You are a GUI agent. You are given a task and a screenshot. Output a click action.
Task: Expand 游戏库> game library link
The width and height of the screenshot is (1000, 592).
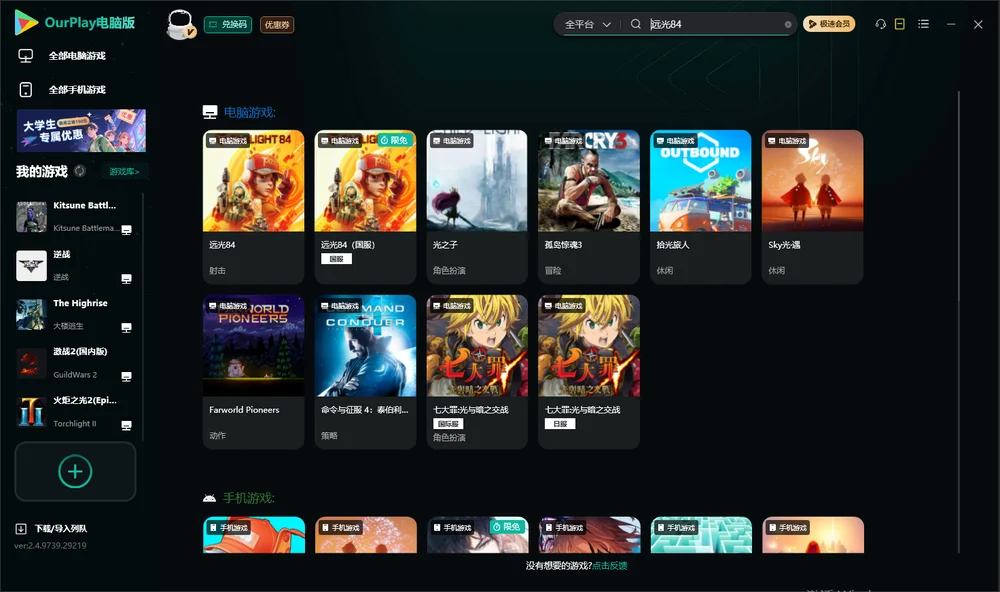point(124,172)
